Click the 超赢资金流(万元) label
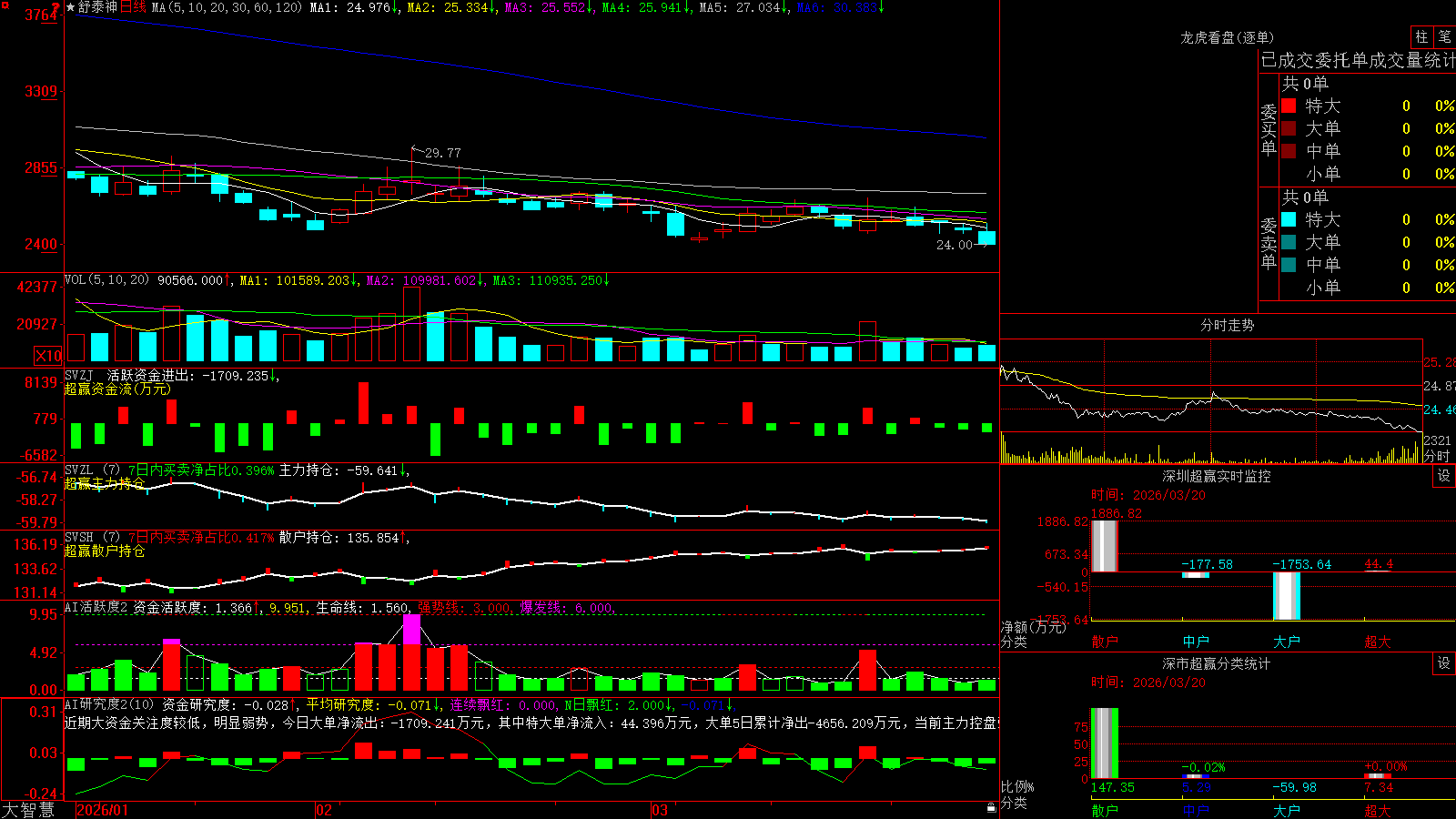This screenshot has width=1456, height=819. pyautogui.click(x=117, y=389)
